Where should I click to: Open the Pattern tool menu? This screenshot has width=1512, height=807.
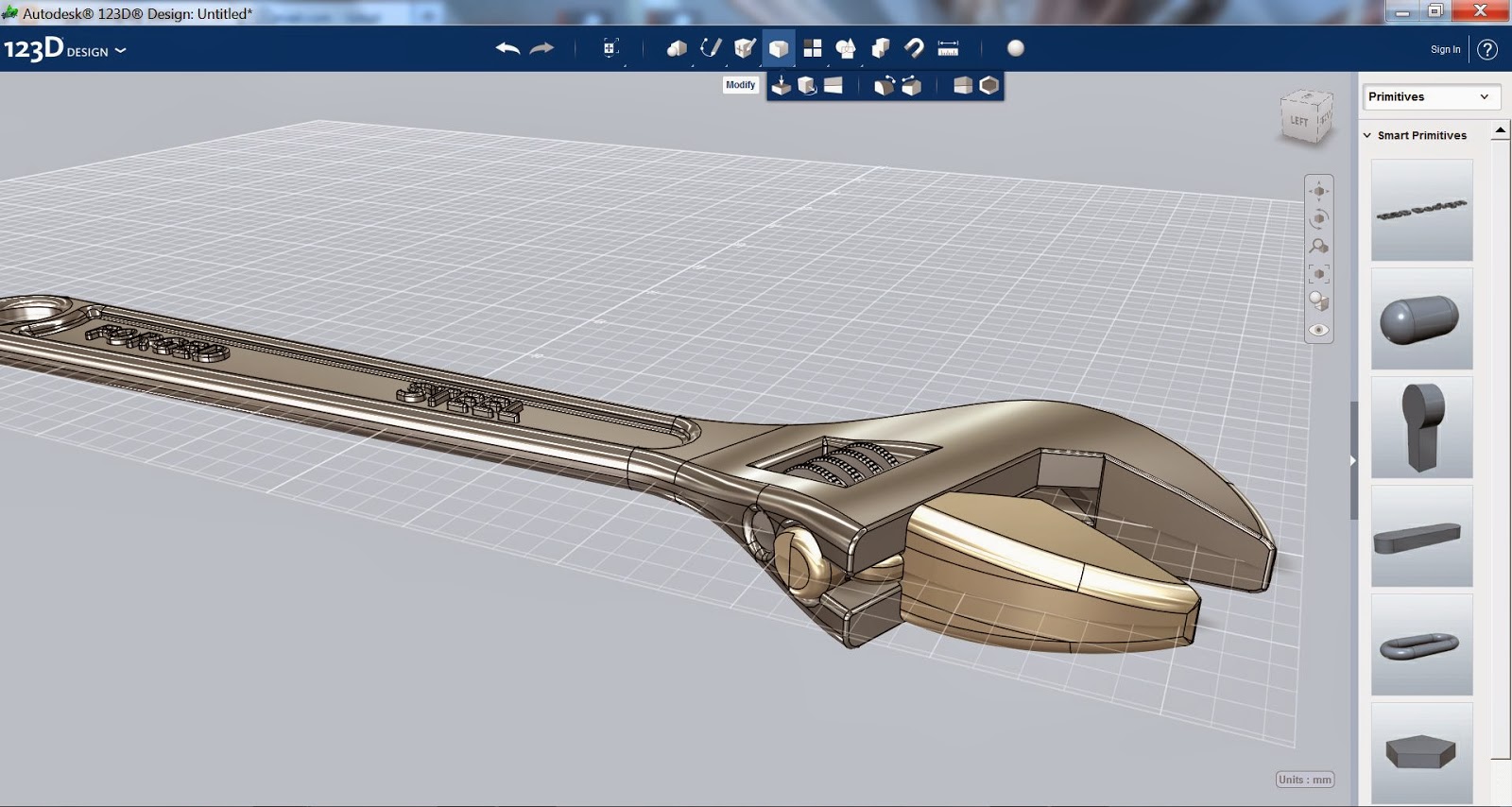click(x=812, y=48)
